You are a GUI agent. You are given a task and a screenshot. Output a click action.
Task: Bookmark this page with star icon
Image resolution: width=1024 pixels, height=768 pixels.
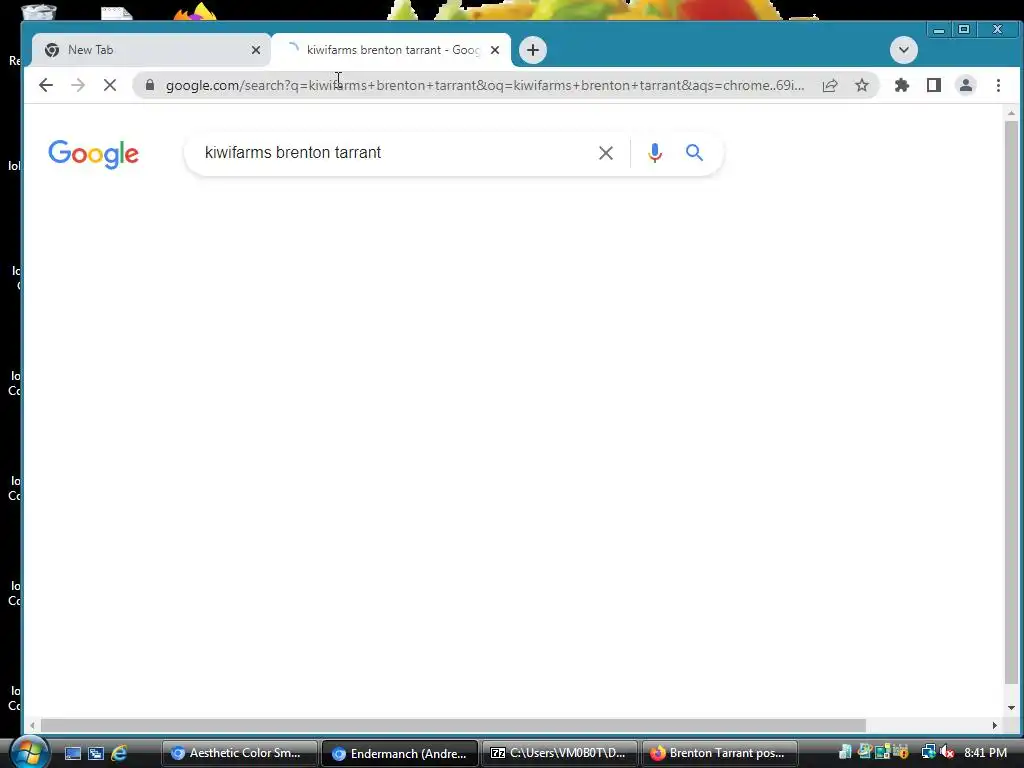(x=862, y=85)
